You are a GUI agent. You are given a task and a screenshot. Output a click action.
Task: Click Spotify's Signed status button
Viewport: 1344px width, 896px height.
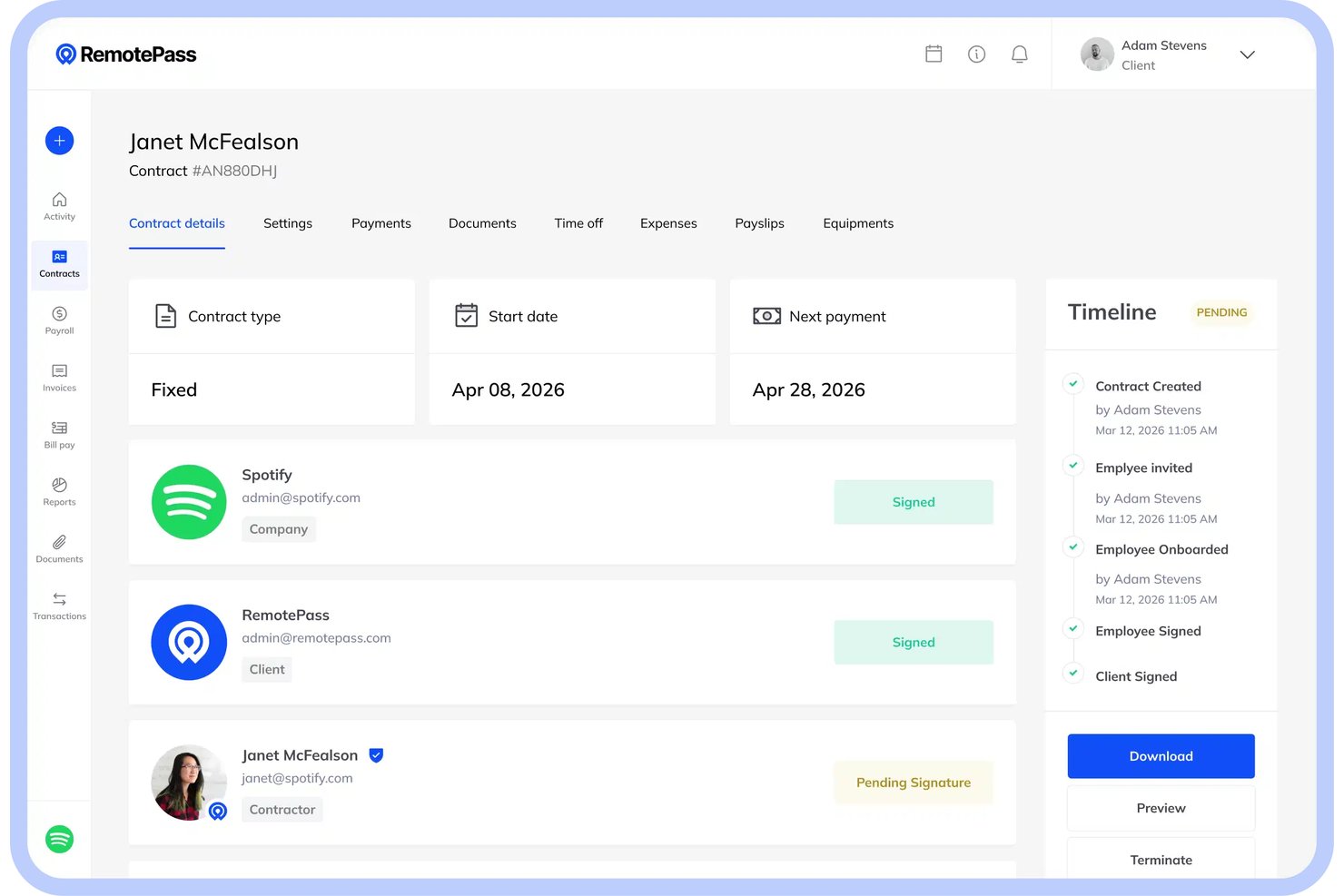click(914, 502)
